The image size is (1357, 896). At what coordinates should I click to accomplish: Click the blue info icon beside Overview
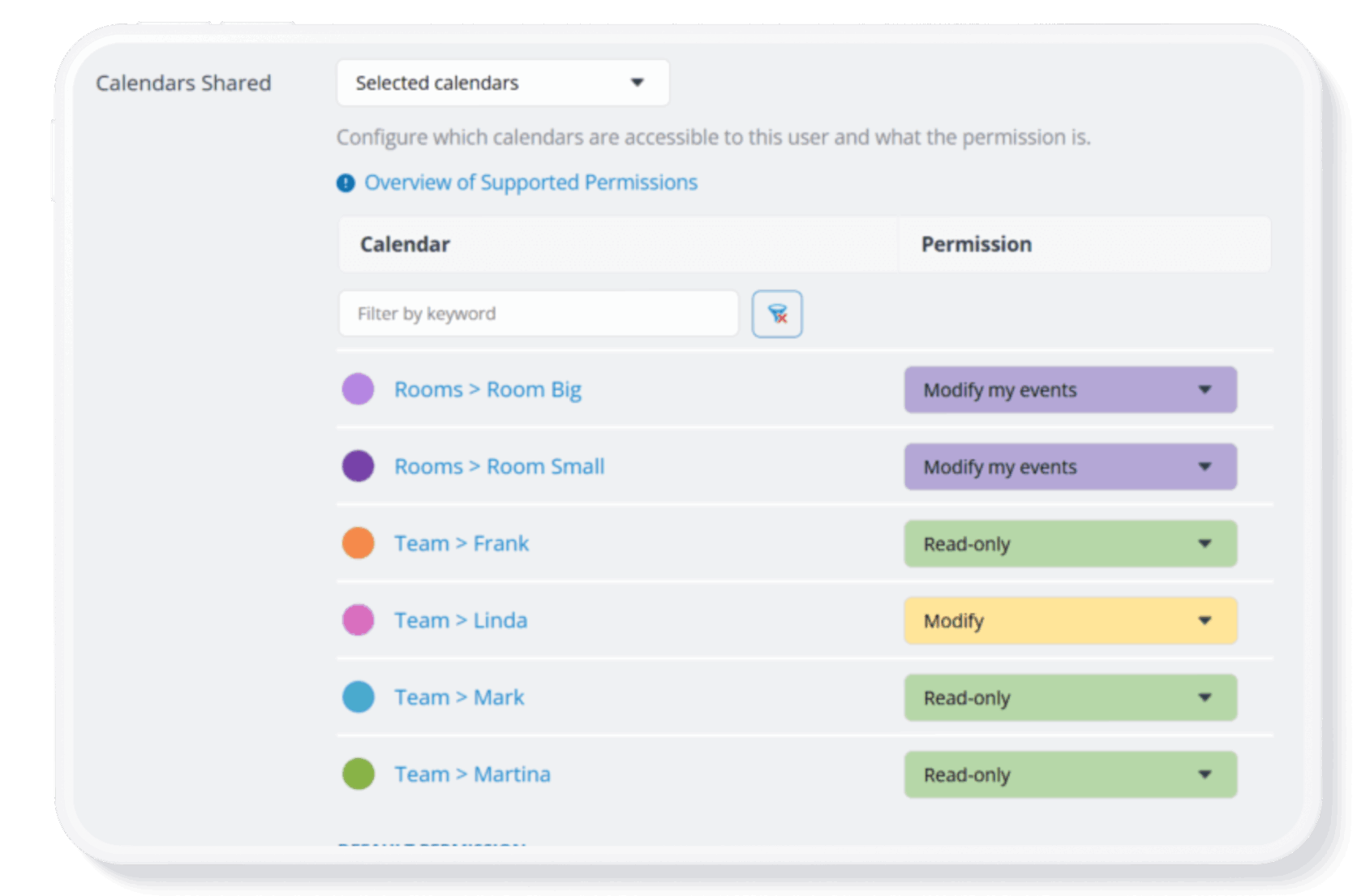346,183
